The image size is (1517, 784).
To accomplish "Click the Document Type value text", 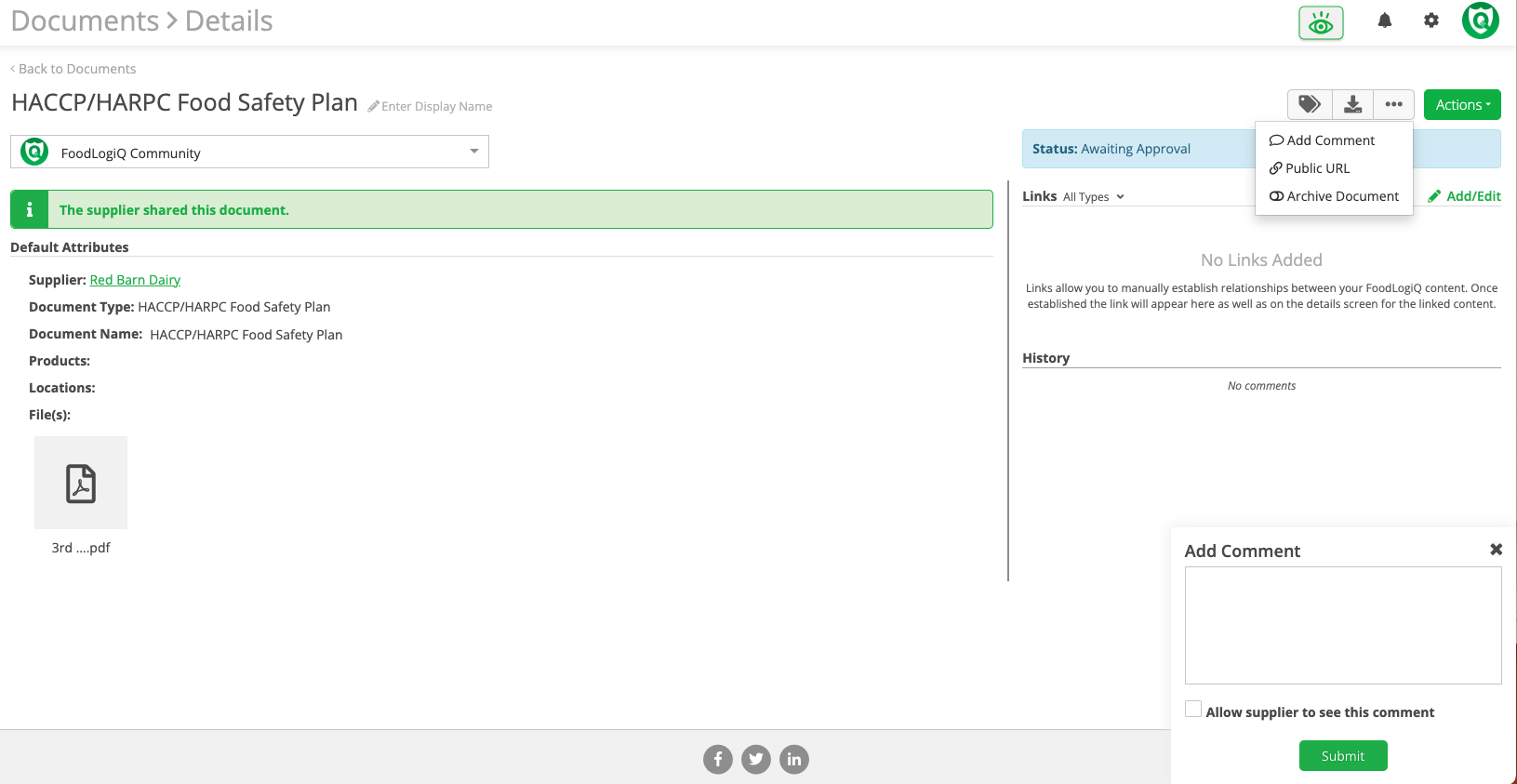I will [x=234, y=307].
